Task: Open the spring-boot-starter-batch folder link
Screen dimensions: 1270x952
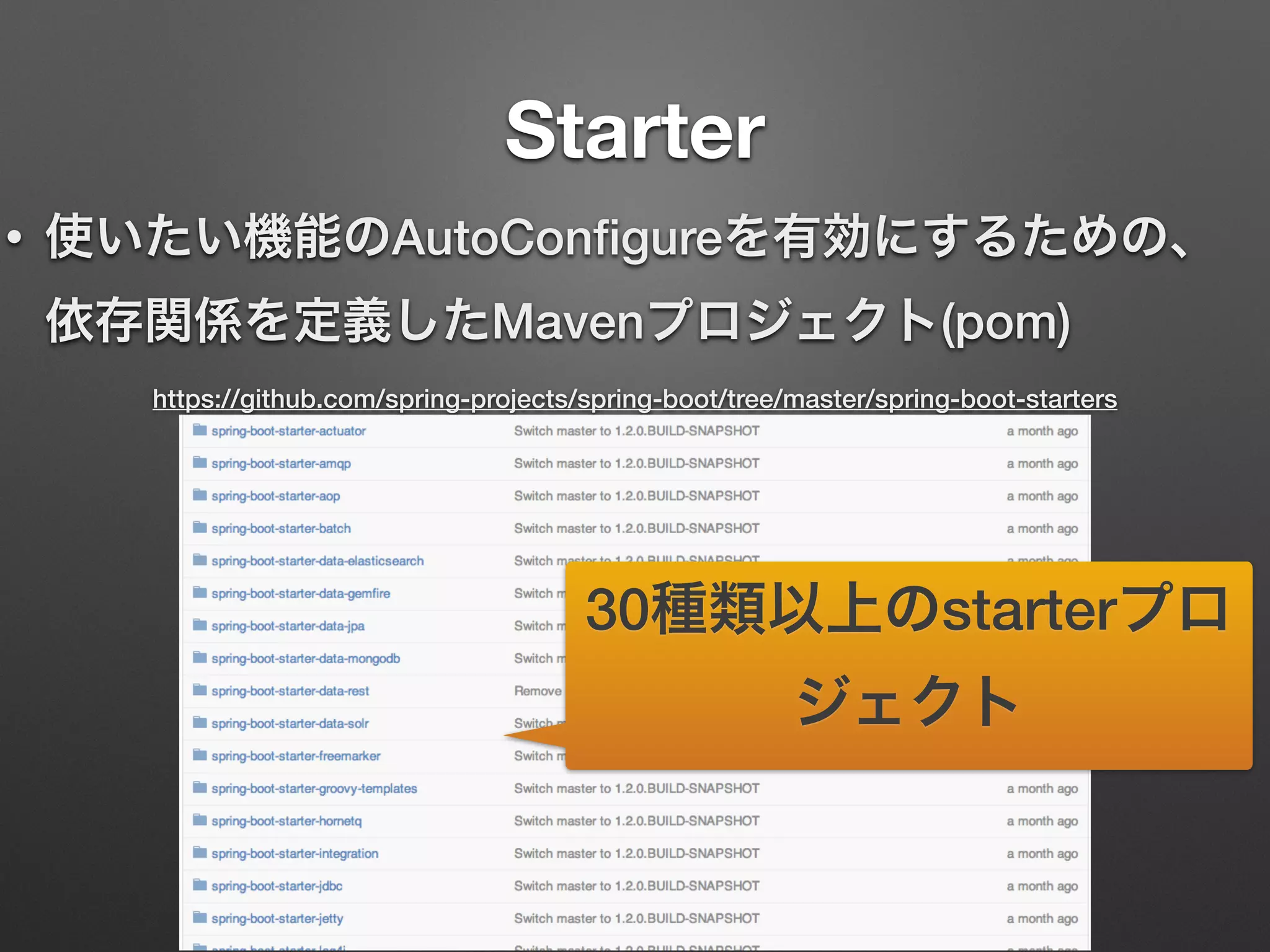Action: [281, 529]
